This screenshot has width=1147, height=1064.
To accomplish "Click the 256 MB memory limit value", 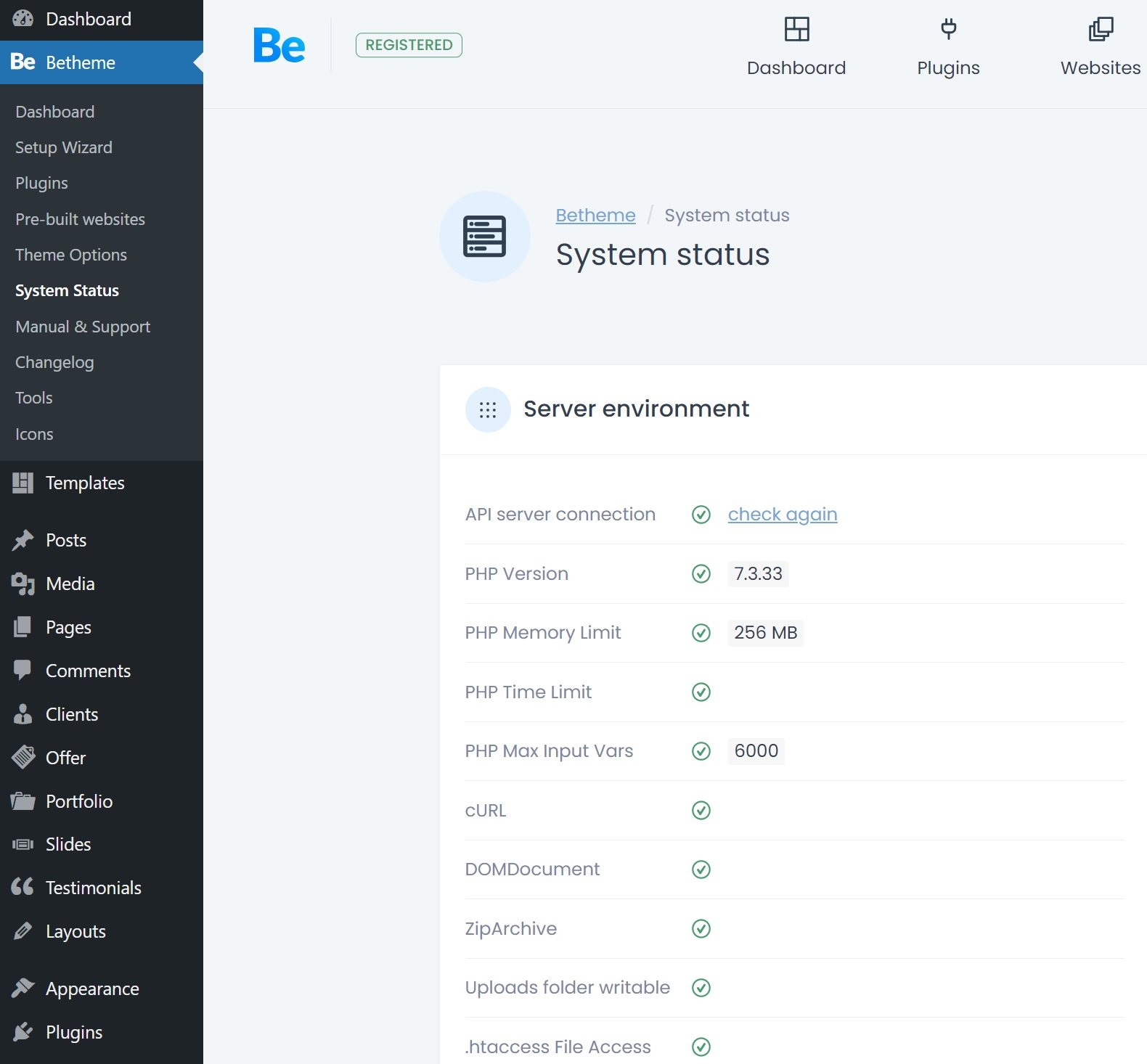I will [x=765, y=633].
